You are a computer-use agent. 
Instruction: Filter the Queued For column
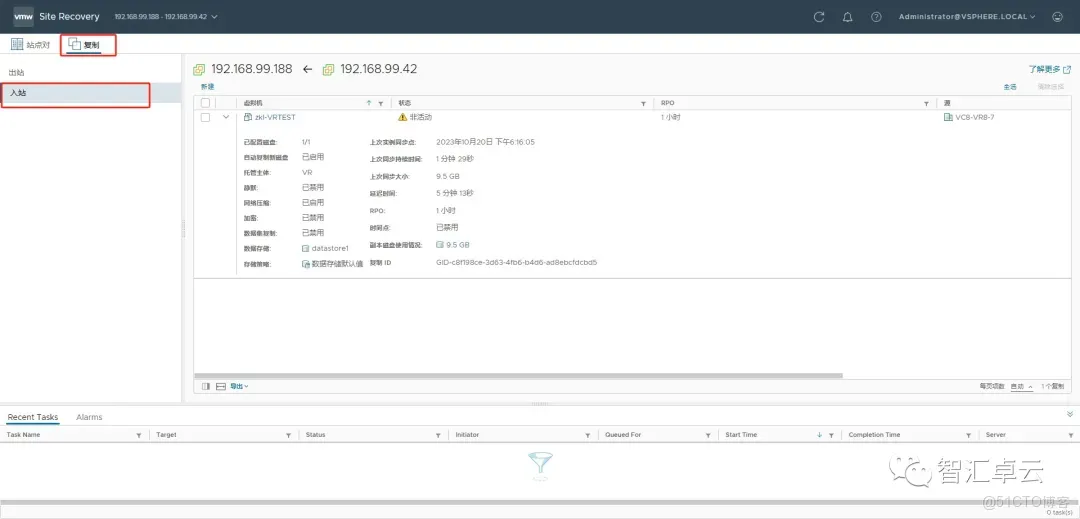(708, 435)
